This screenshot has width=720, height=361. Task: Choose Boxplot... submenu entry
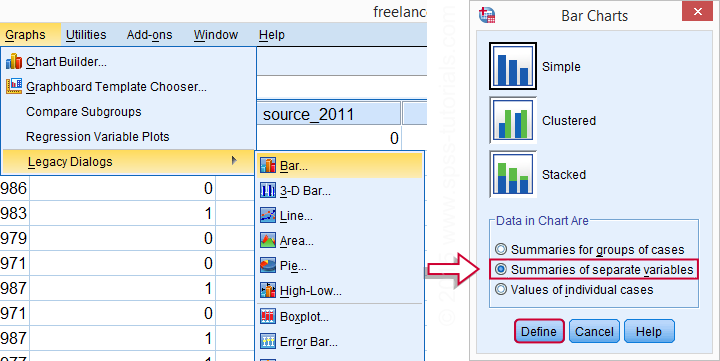(339, 316)
